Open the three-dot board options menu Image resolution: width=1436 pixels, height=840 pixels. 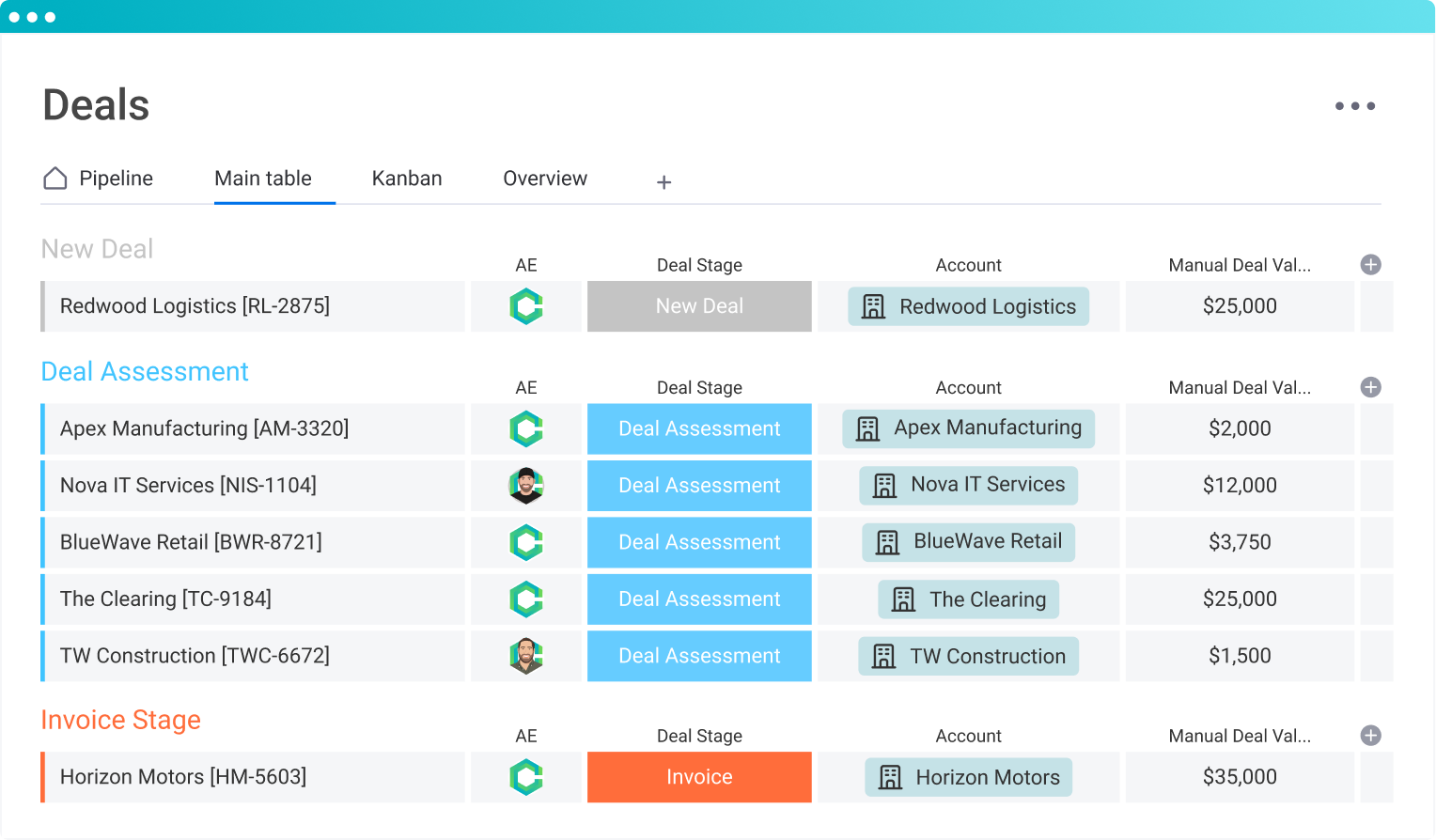[1354, 106]
